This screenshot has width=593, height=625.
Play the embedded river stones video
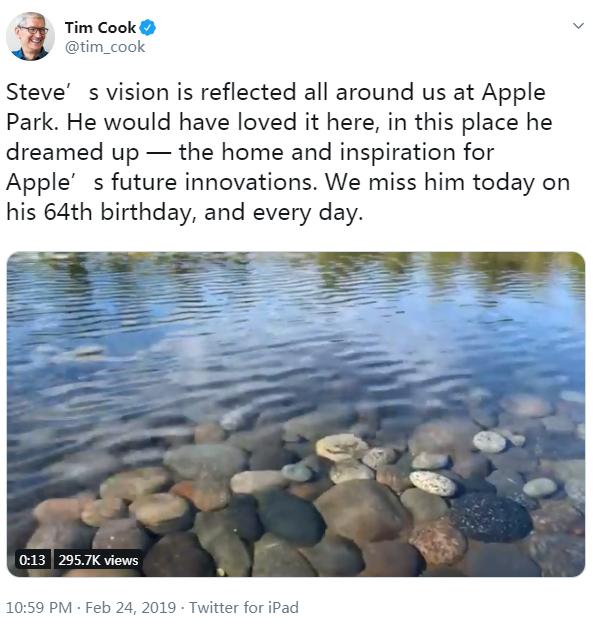click(x=296, y=414)
